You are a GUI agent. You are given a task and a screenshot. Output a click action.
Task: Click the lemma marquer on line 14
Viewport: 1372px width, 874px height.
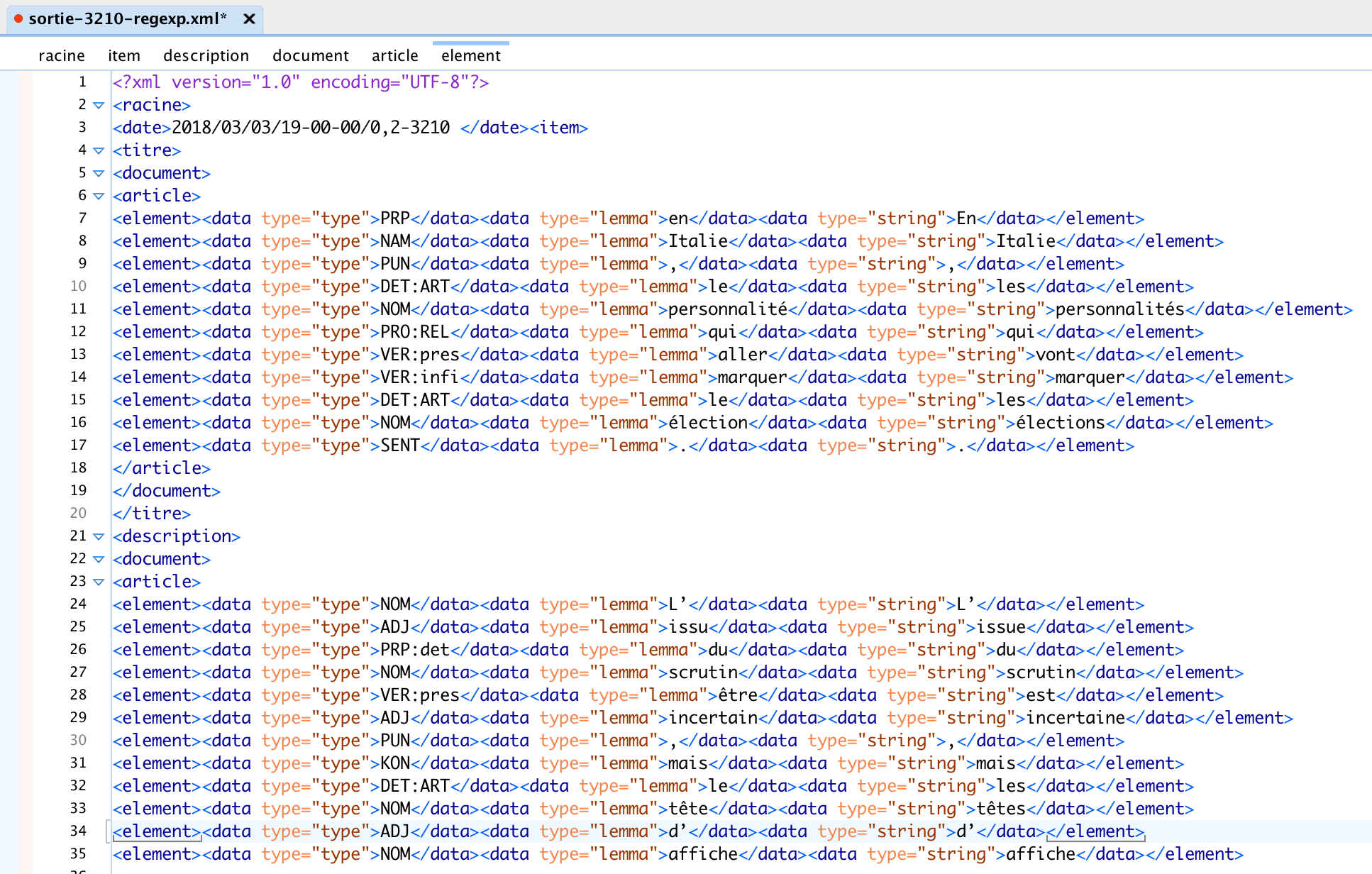click(753, 377)
